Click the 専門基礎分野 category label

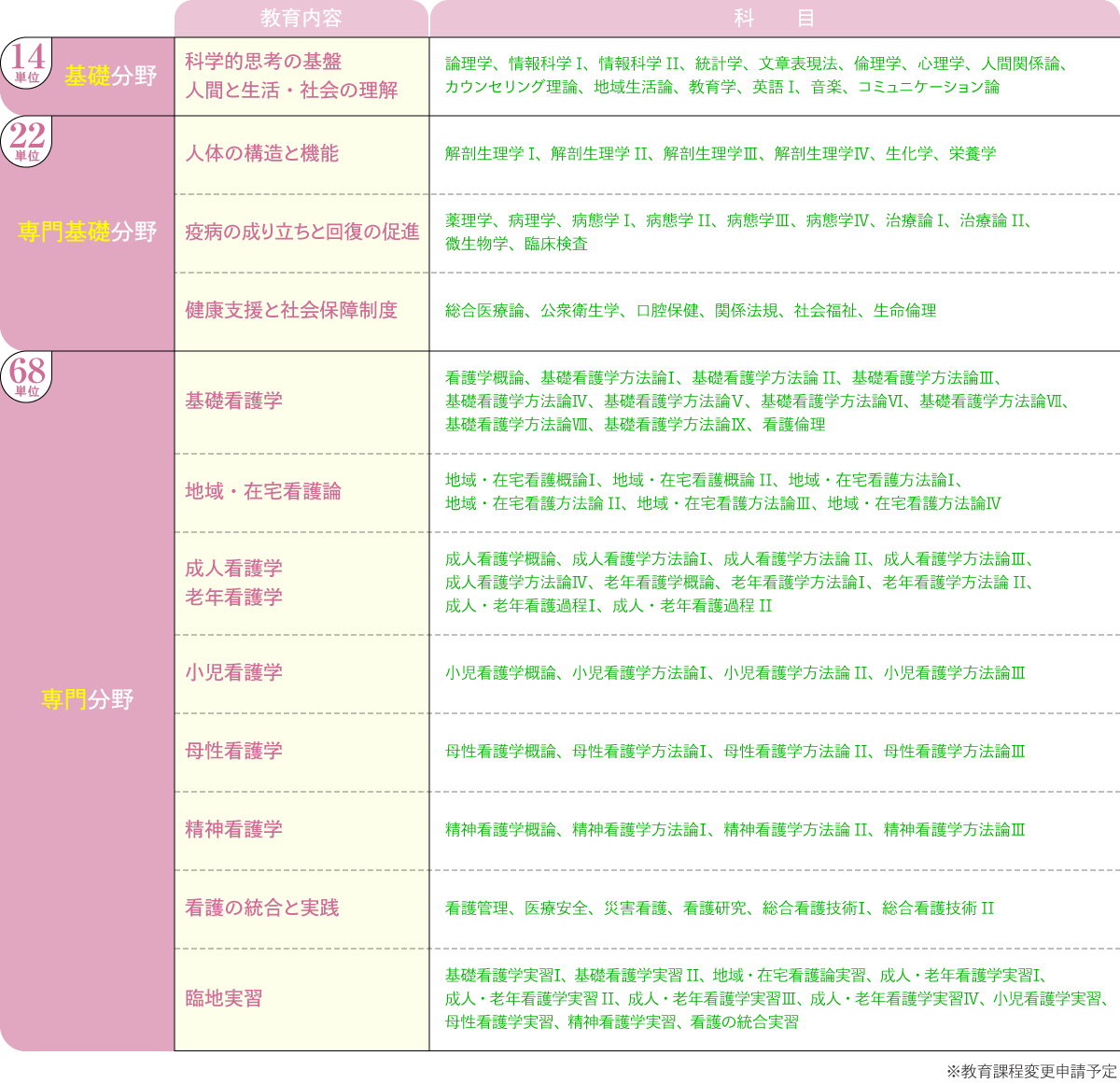coord(87,232)
